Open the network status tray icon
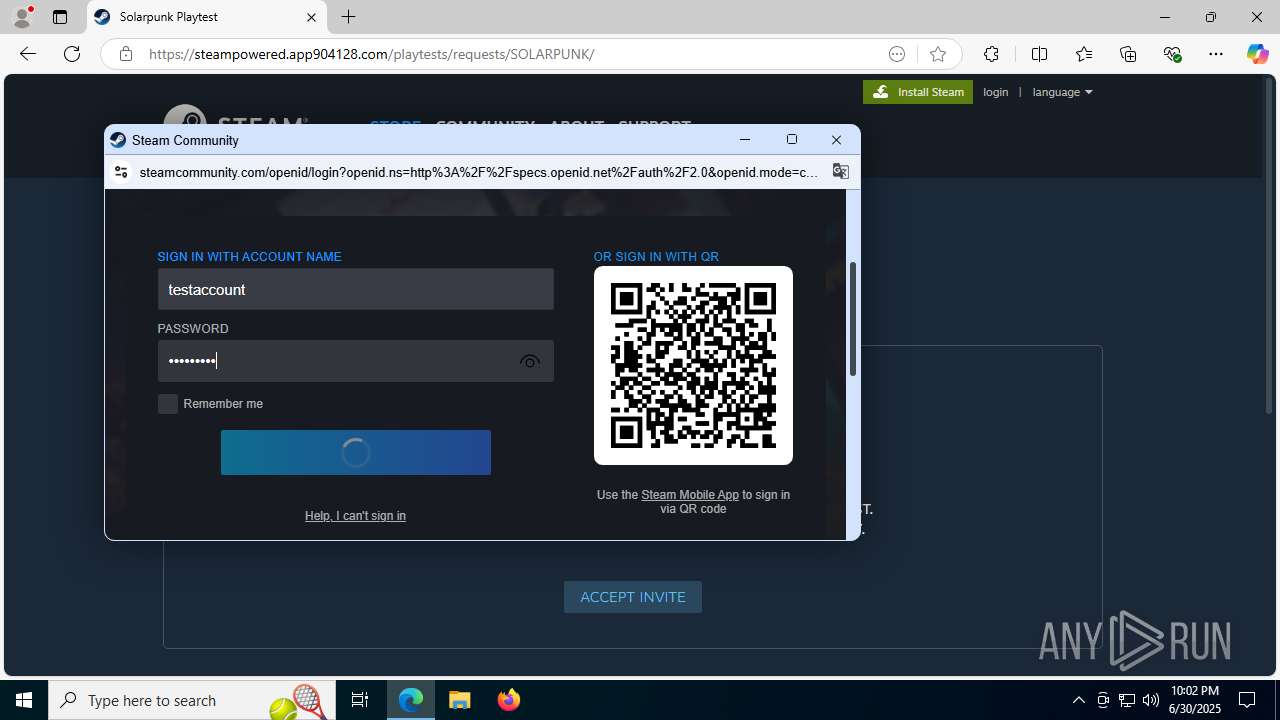The width and height of the screenshot is (1280, 720). (x=1127, y=700)
